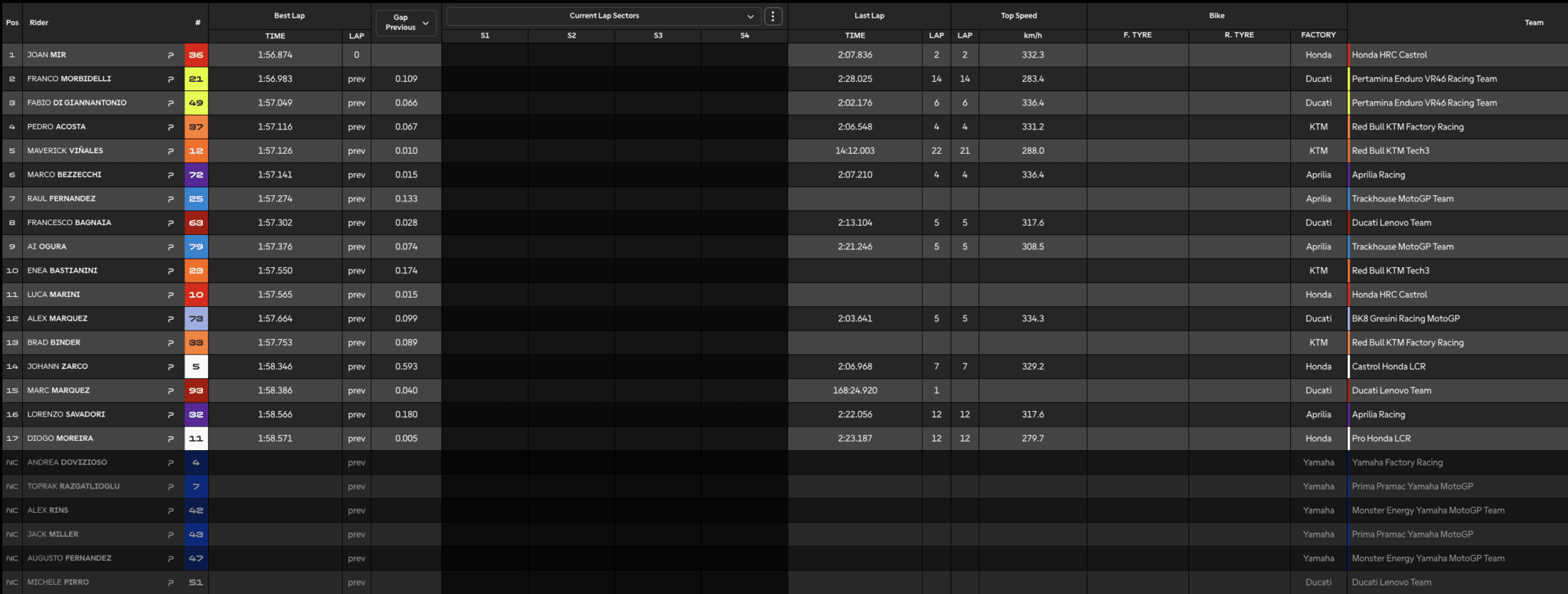Click the yellow number 21 badge
Image resolution: width=1568 pixels, height=594 pixels.
[196, 79]
